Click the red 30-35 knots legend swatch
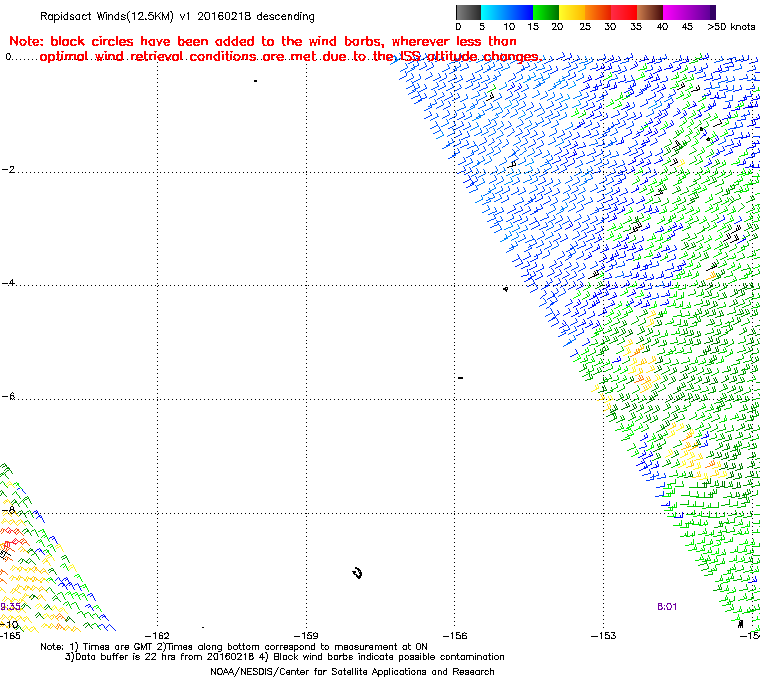The width and height of the screenshot is (760, 688). tap(624, 12)
